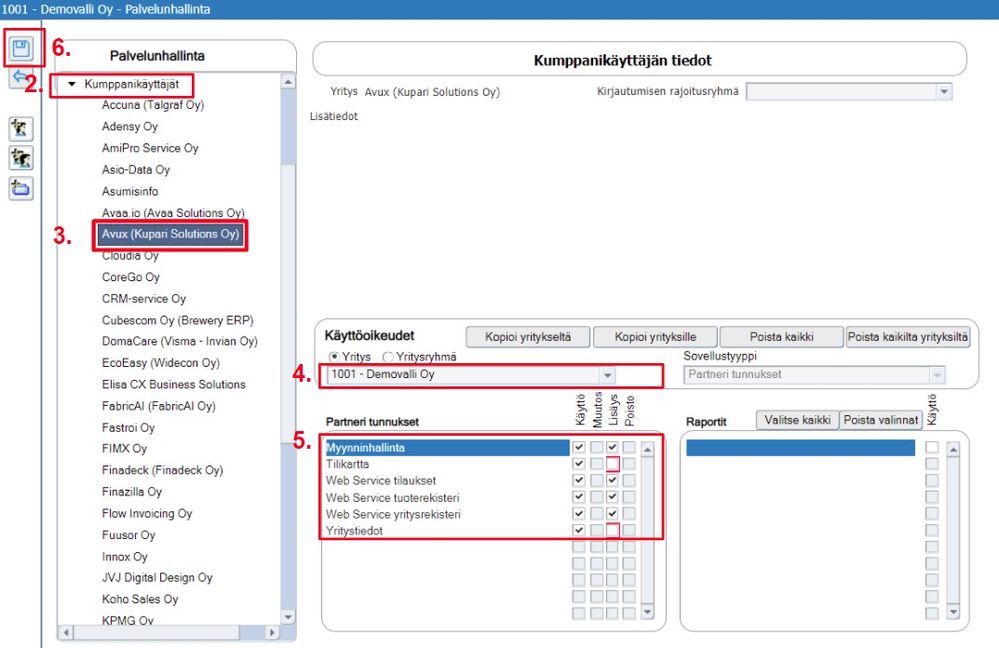Click Poista kaikilta yrityksiltä button
The width and height of the screenshot is (999, 648).
coord(908,336)
